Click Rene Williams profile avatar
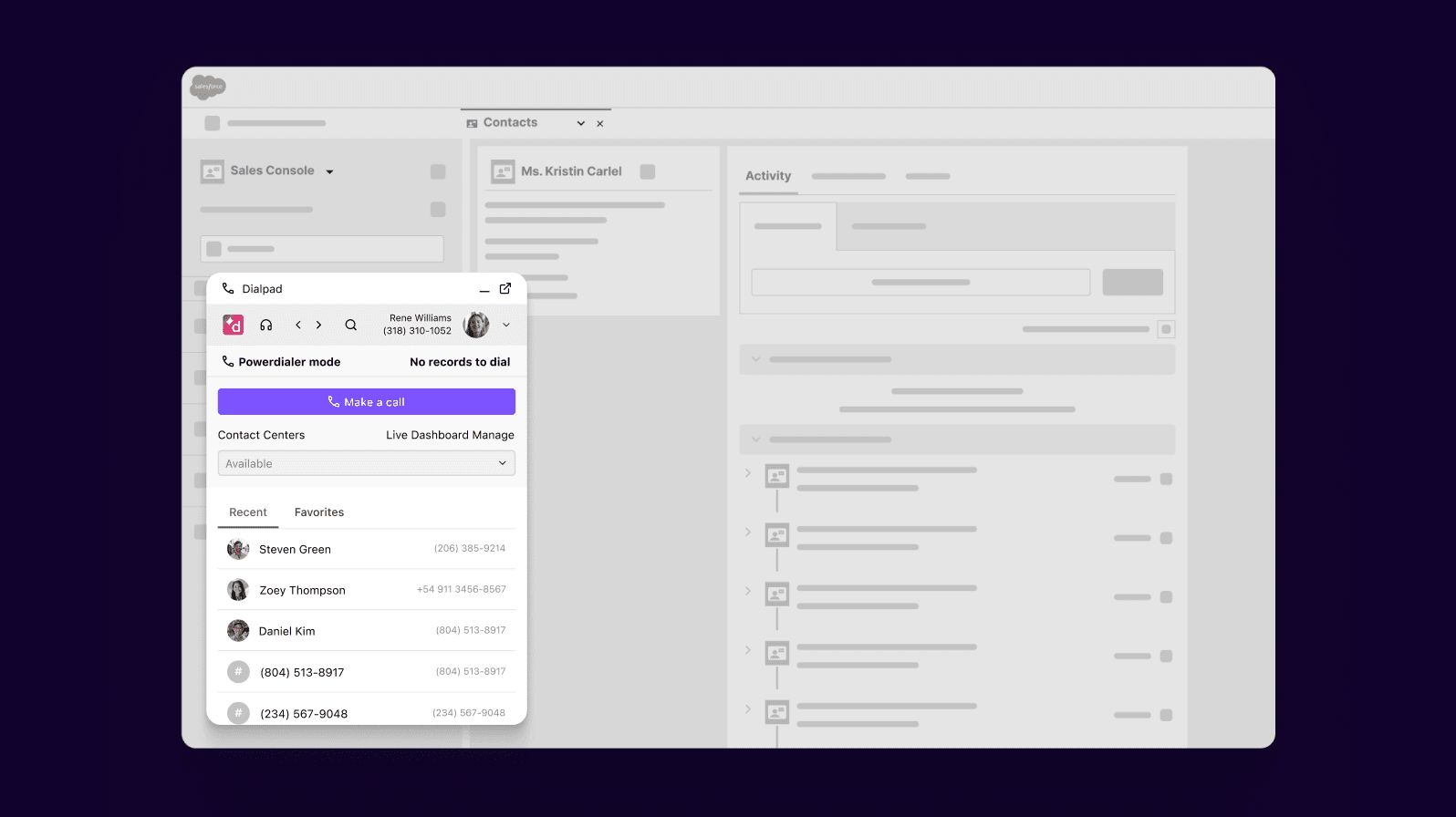1456x817 pixels. 476,325
